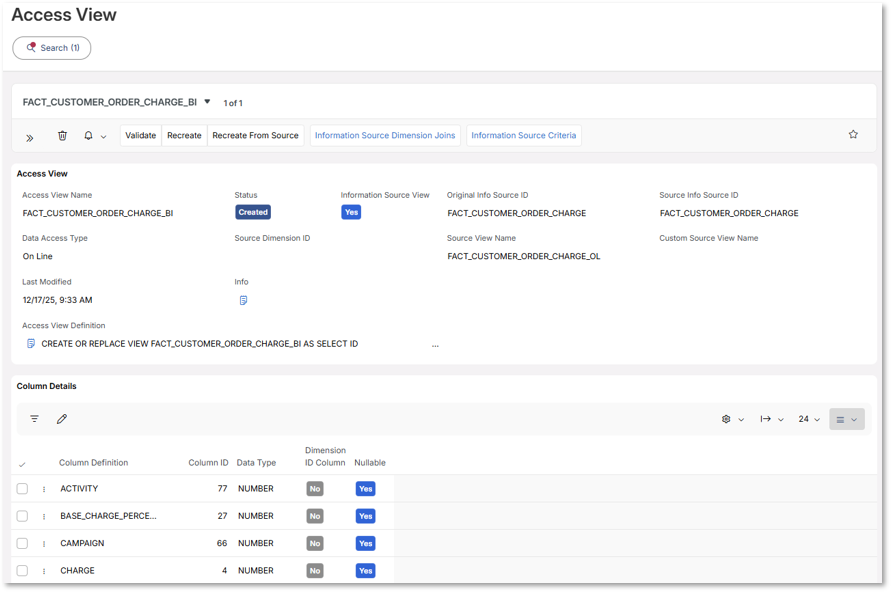Click the edit pencil icon in Column Details
Image resolution: width=891 pixels, height=592 pixels.
coord(62,419)
